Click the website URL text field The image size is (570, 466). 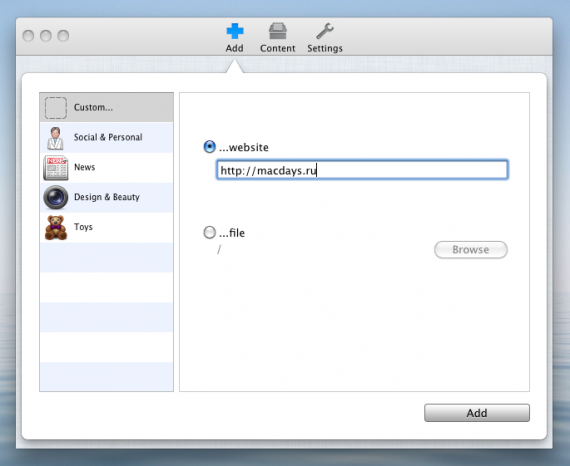(x=362, y=170)
